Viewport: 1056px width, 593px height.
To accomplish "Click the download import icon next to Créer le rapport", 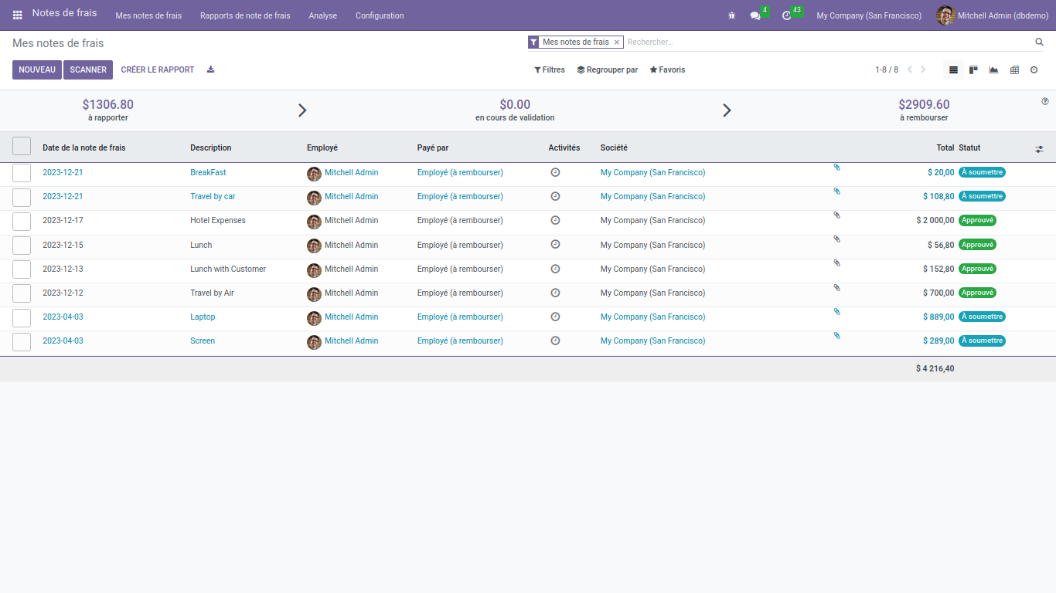I will pyautogui.click(x=210, y=70).
